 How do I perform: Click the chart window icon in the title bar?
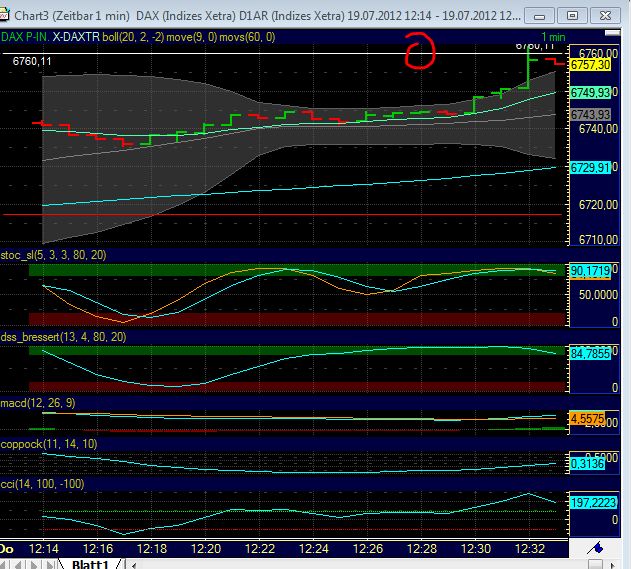(4, 16)
